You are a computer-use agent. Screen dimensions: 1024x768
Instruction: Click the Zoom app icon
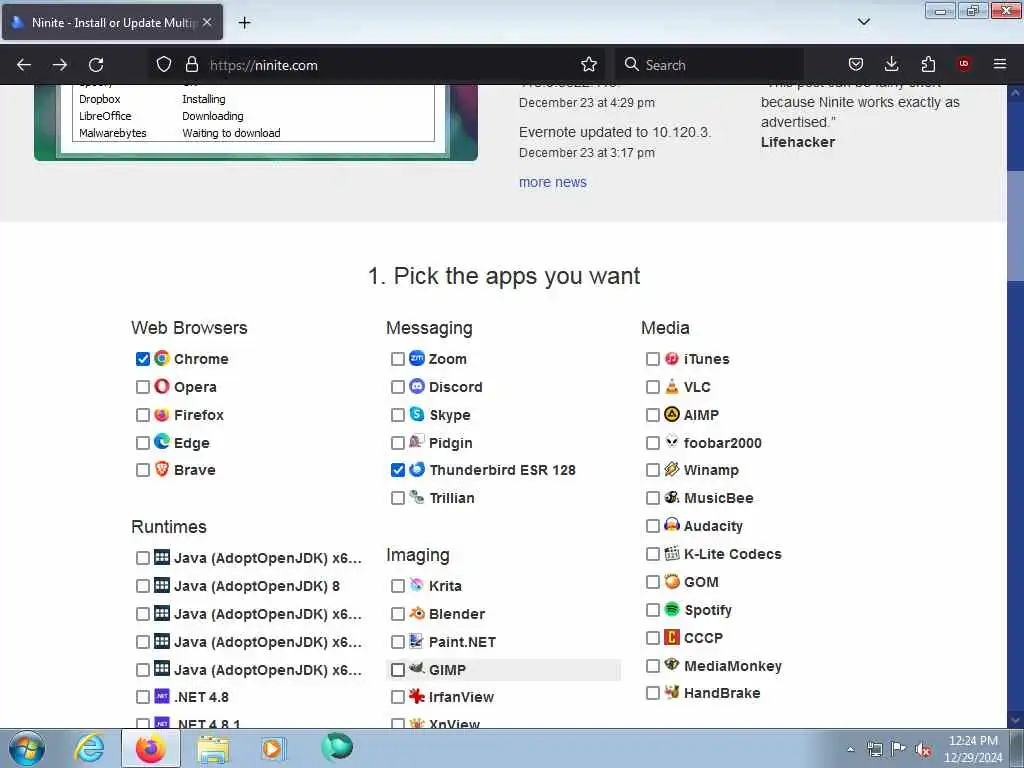[x=417, y=358]
